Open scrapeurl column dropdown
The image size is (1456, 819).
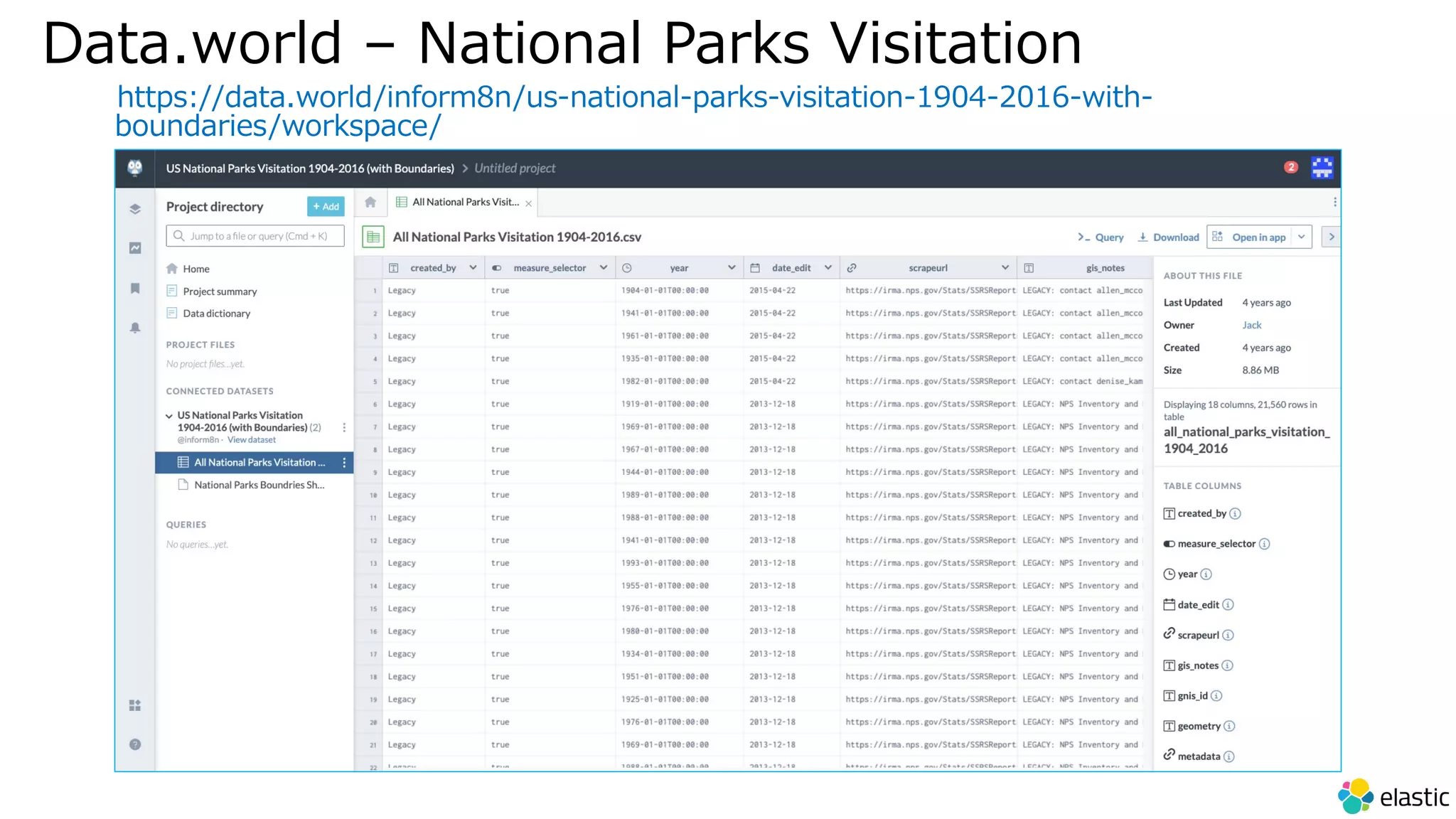1005,267
